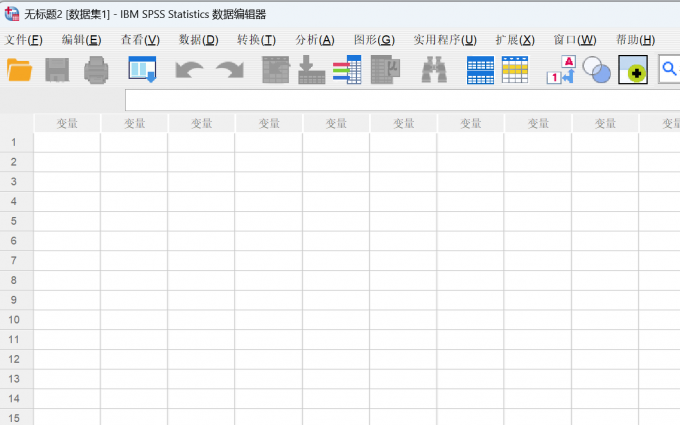Select row header 15
This screenshot has width=680, height=425.
16,417
